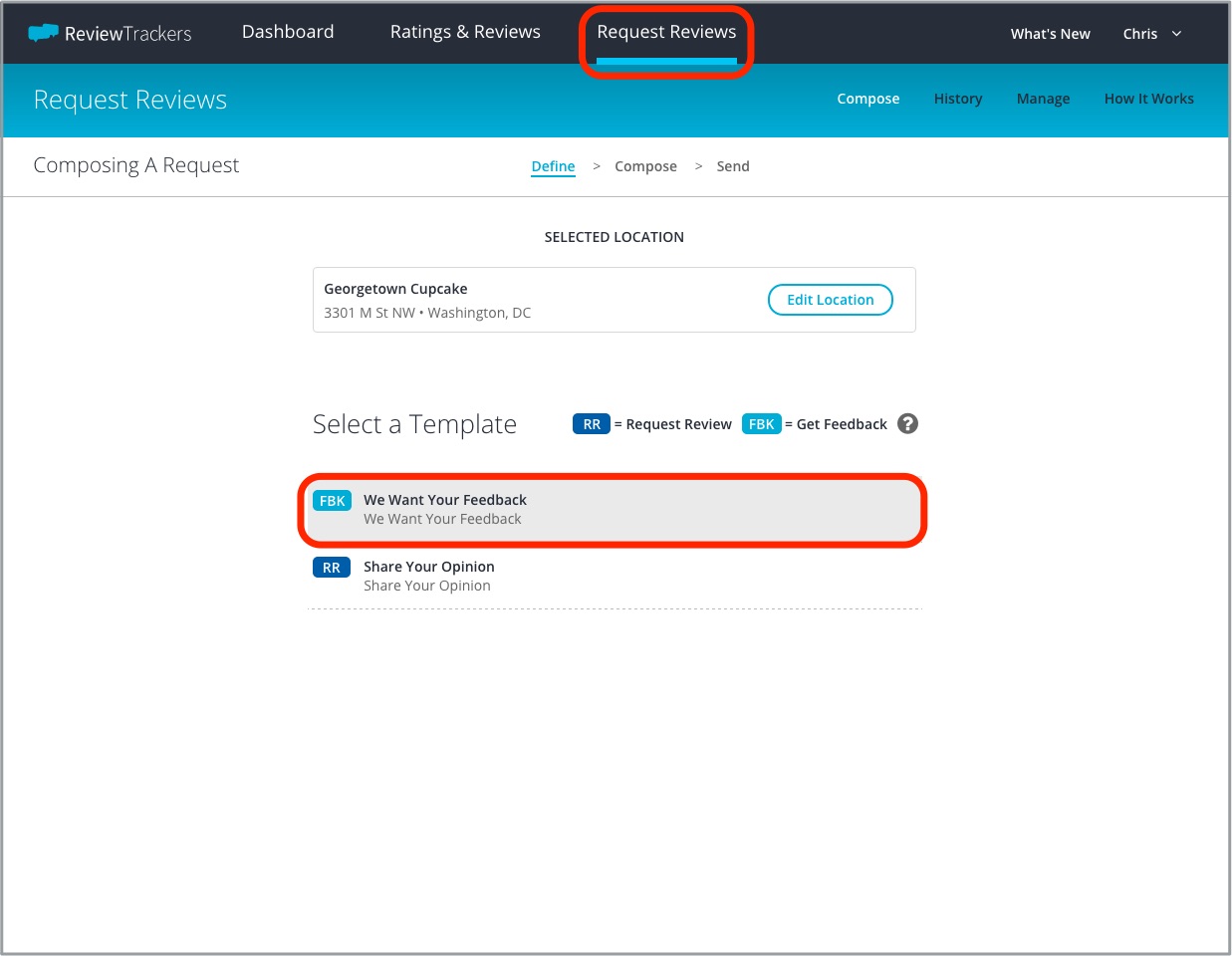Screen dimensions: 1232x956
Task: Click the Request Reviews page title in the blue banner
Action: (x=130, y=100)
